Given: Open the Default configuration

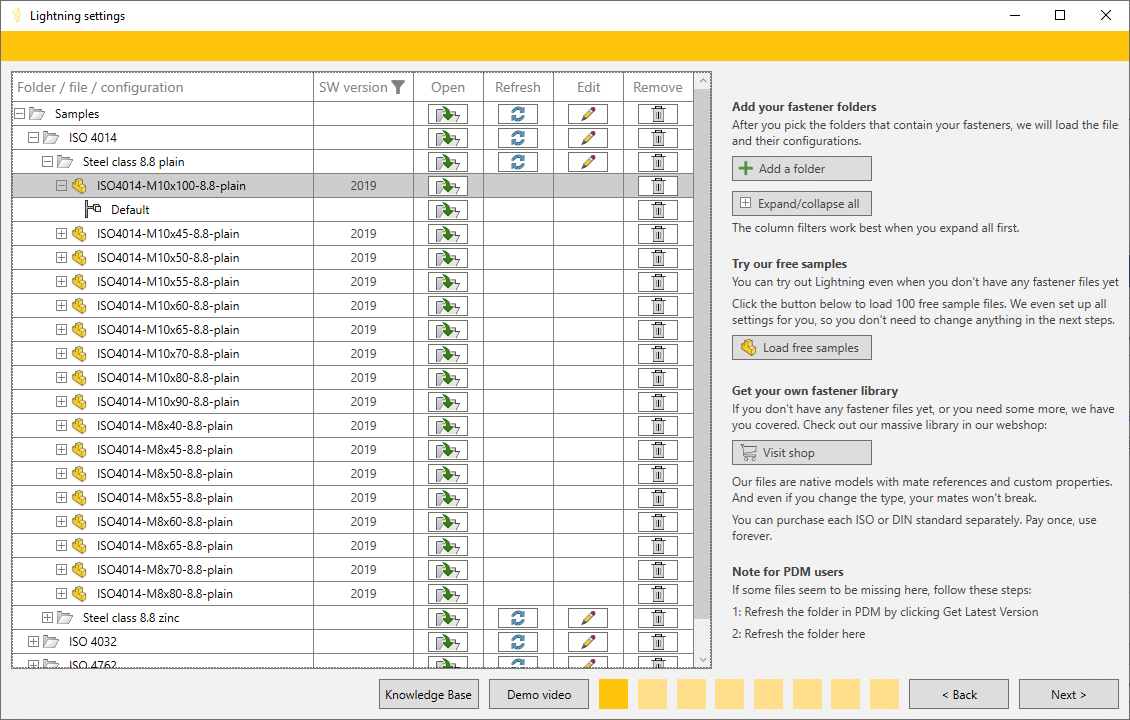Looking at the screenshot, I should (x=448, y=209).
